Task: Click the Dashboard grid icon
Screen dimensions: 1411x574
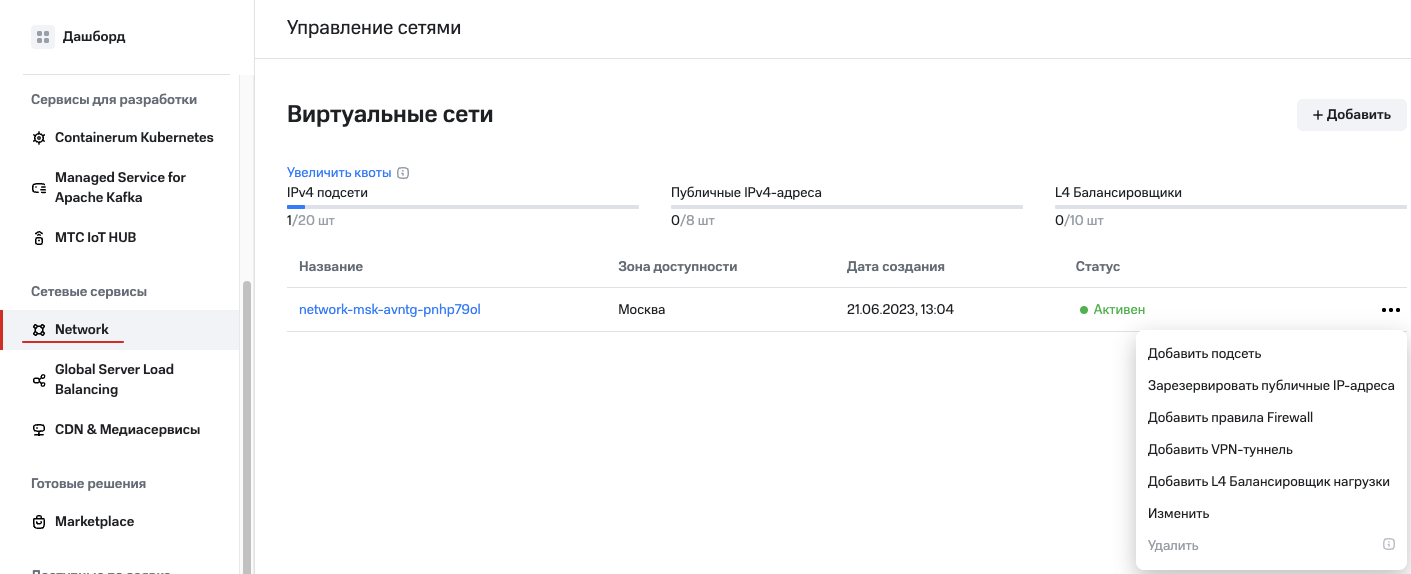Action: pos(42,37)
